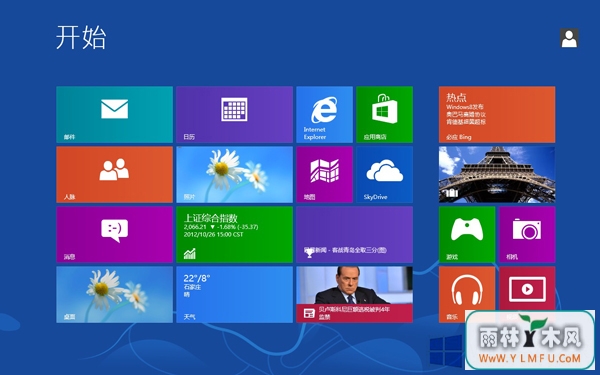Click the user account avatar
This screenshot has height=375, width=600.
tap(569, 38)
